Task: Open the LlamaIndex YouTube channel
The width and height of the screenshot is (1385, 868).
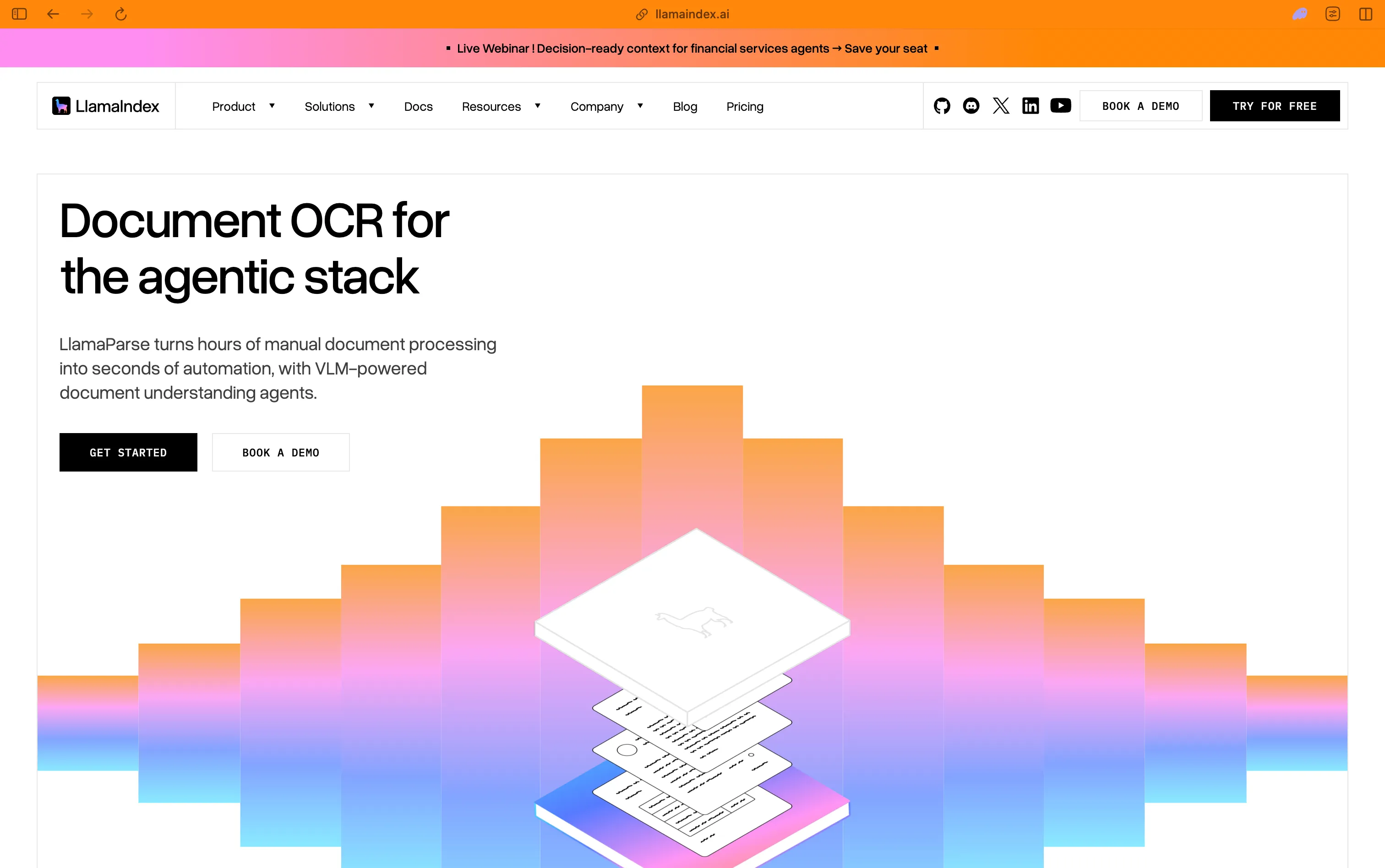Action: click(1061, 106)
